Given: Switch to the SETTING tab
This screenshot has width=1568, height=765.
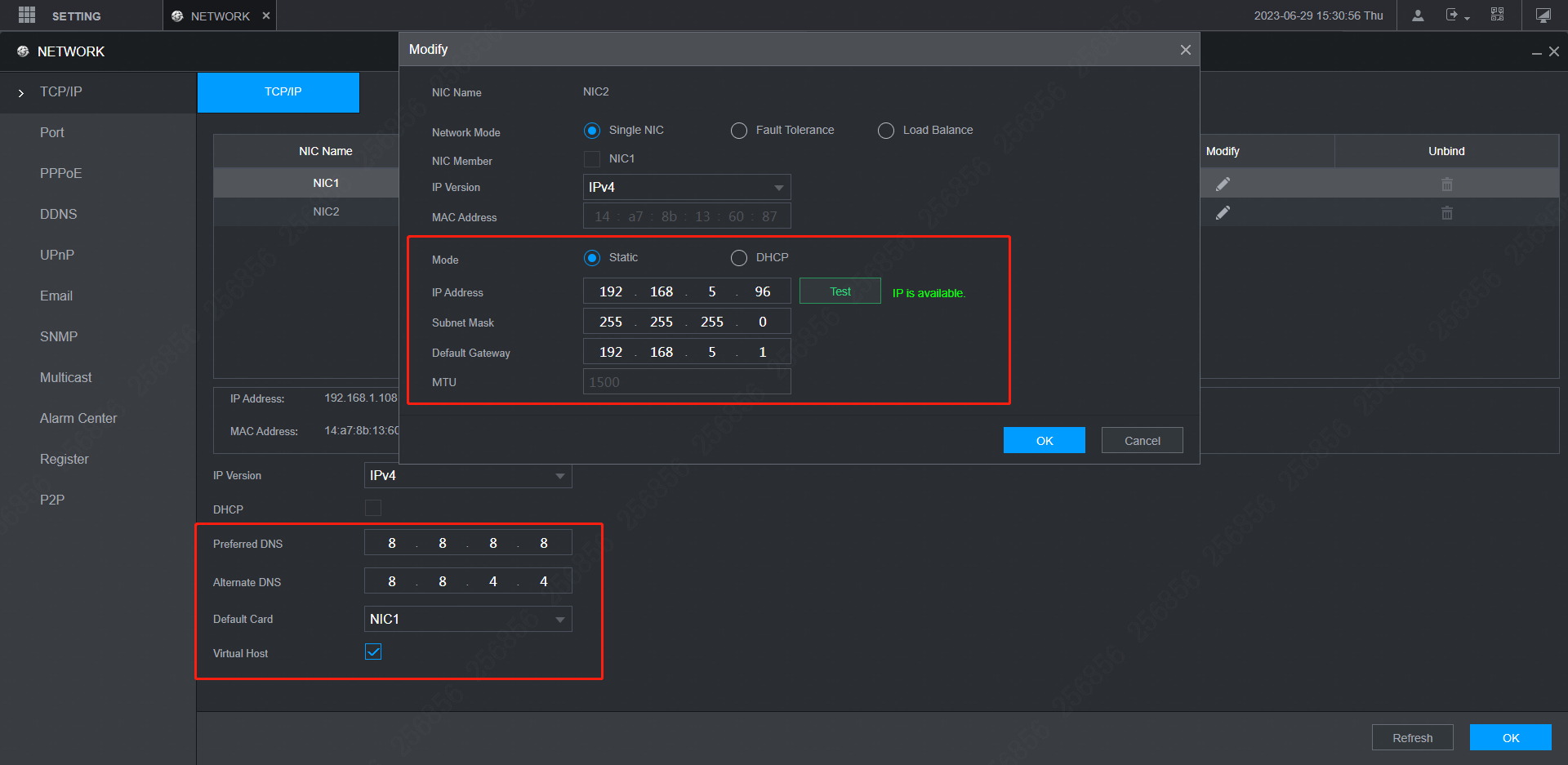Looking at the screenshot, I should 76,16.
